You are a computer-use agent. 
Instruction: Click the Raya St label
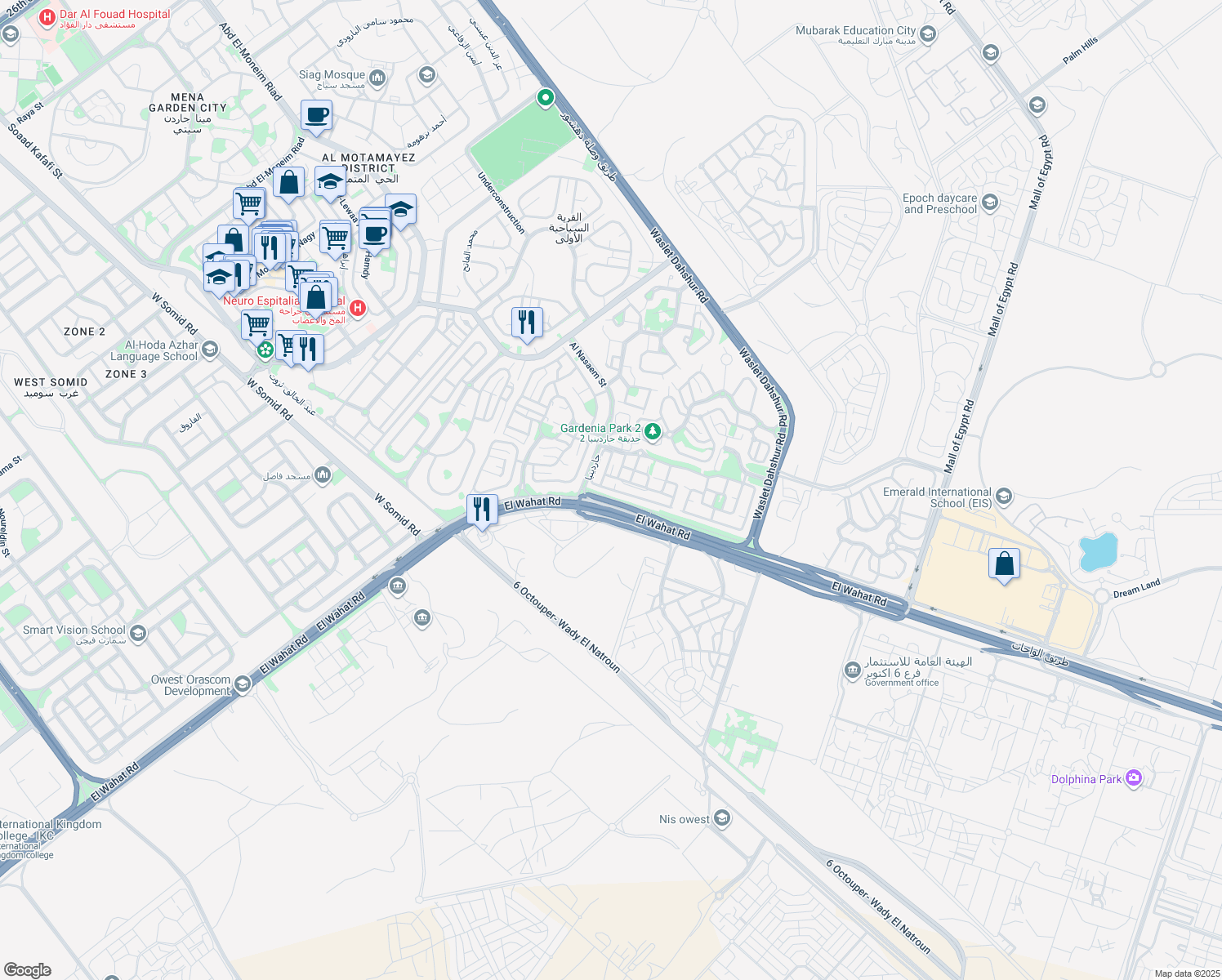(x=30, y=113)
